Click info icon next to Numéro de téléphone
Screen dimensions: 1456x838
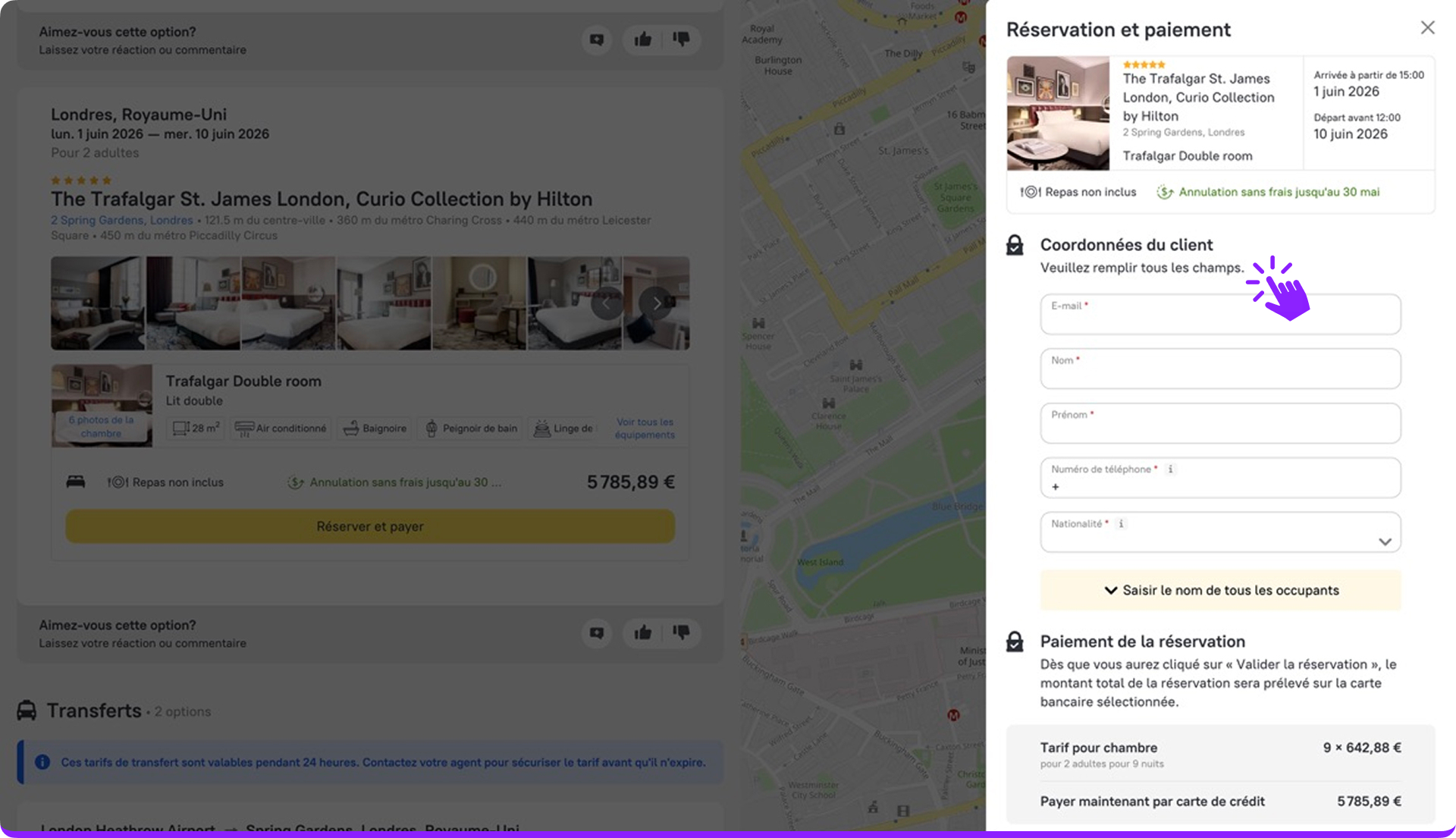point(1171,469)
